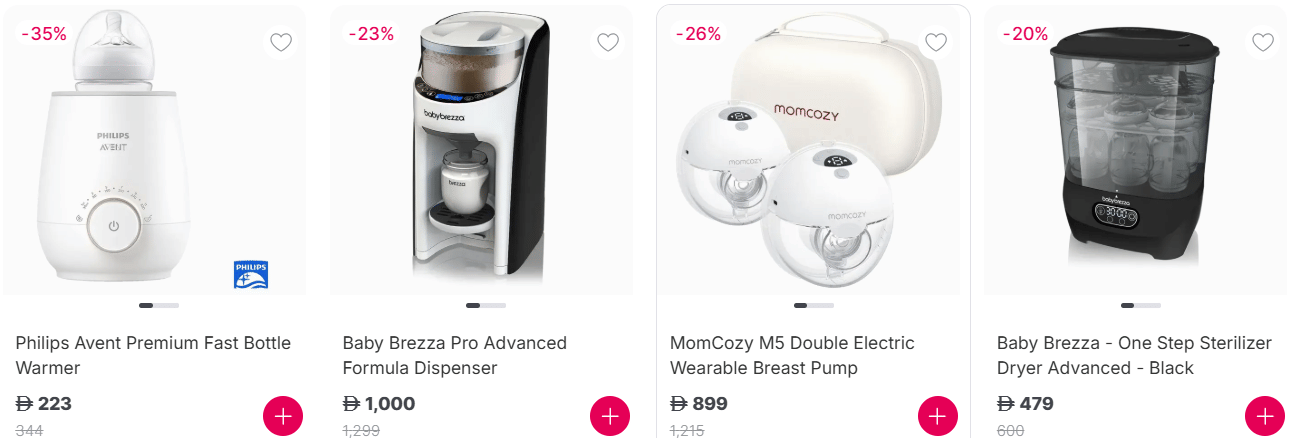Click image carousel indicator under MomCozy pump

[813, 305]
